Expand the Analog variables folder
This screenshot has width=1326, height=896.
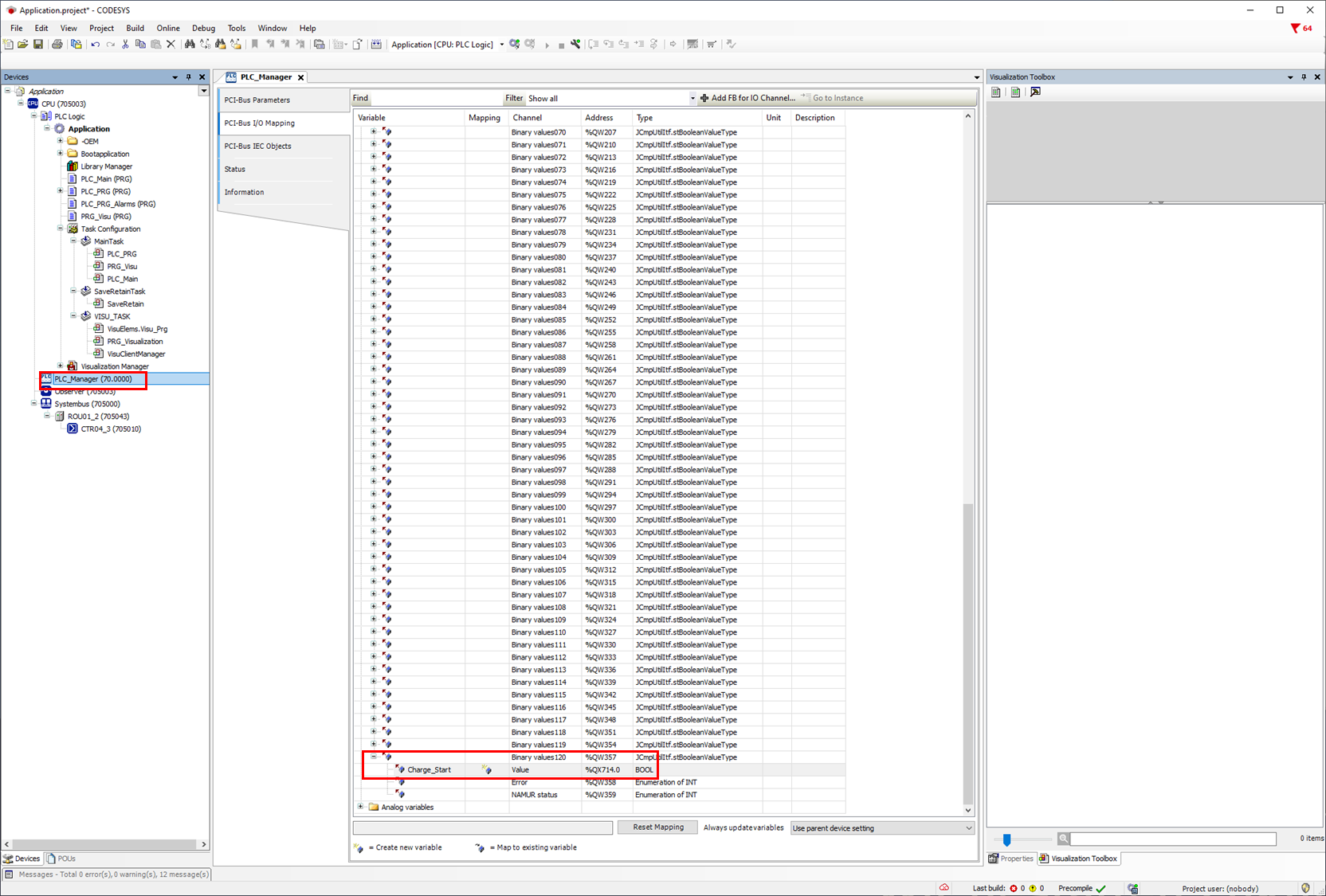tap(360, 807)
